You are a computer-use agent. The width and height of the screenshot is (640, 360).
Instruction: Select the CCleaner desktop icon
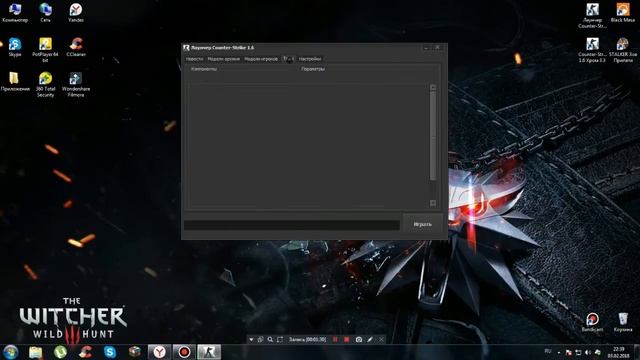(x=76, y=47)
